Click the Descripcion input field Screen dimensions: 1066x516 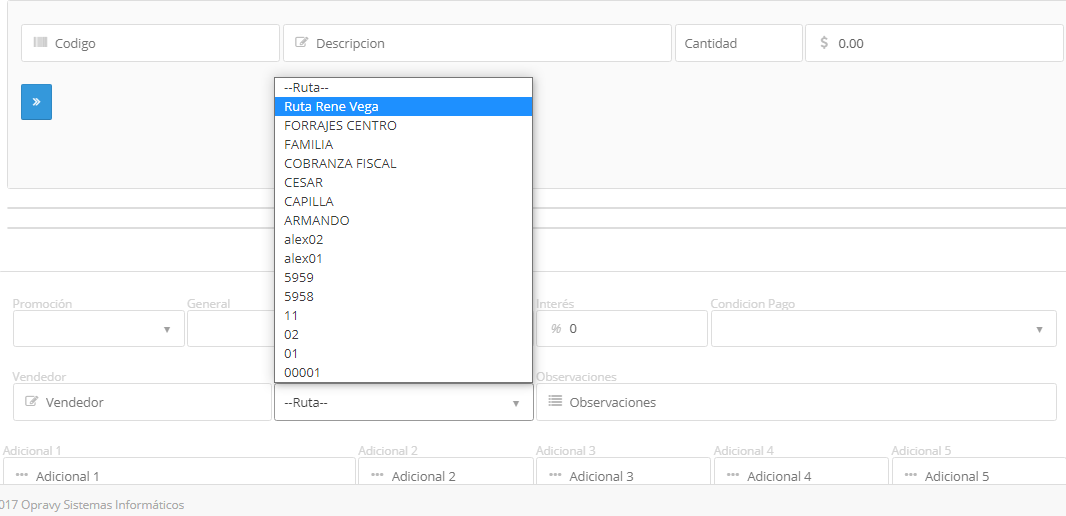[x=477, y=44]
